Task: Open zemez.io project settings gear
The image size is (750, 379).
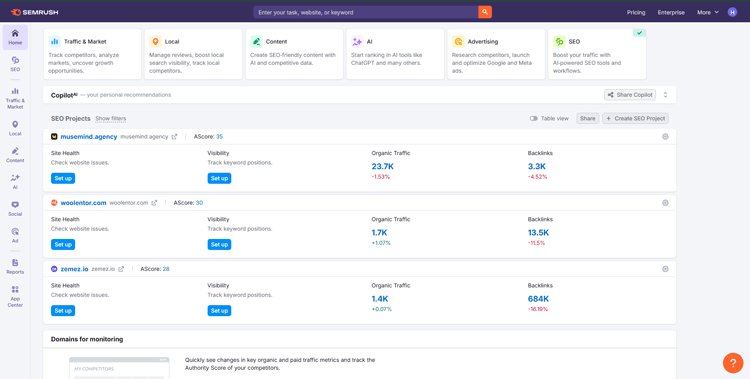Action: pyautogui.click(x=665, y=269)
